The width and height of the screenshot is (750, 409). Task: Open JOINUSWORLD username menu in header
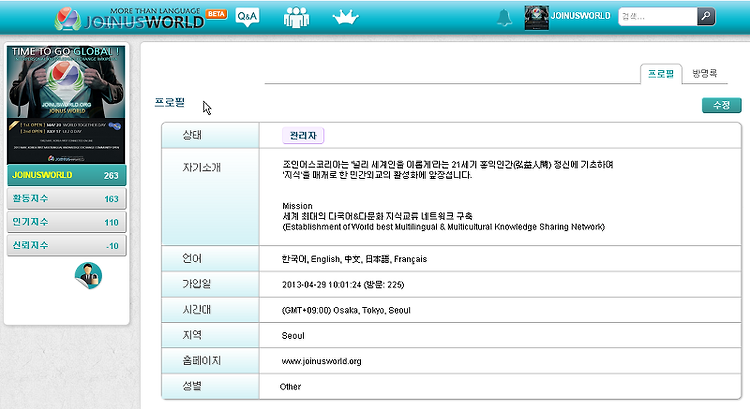point(580,16)
